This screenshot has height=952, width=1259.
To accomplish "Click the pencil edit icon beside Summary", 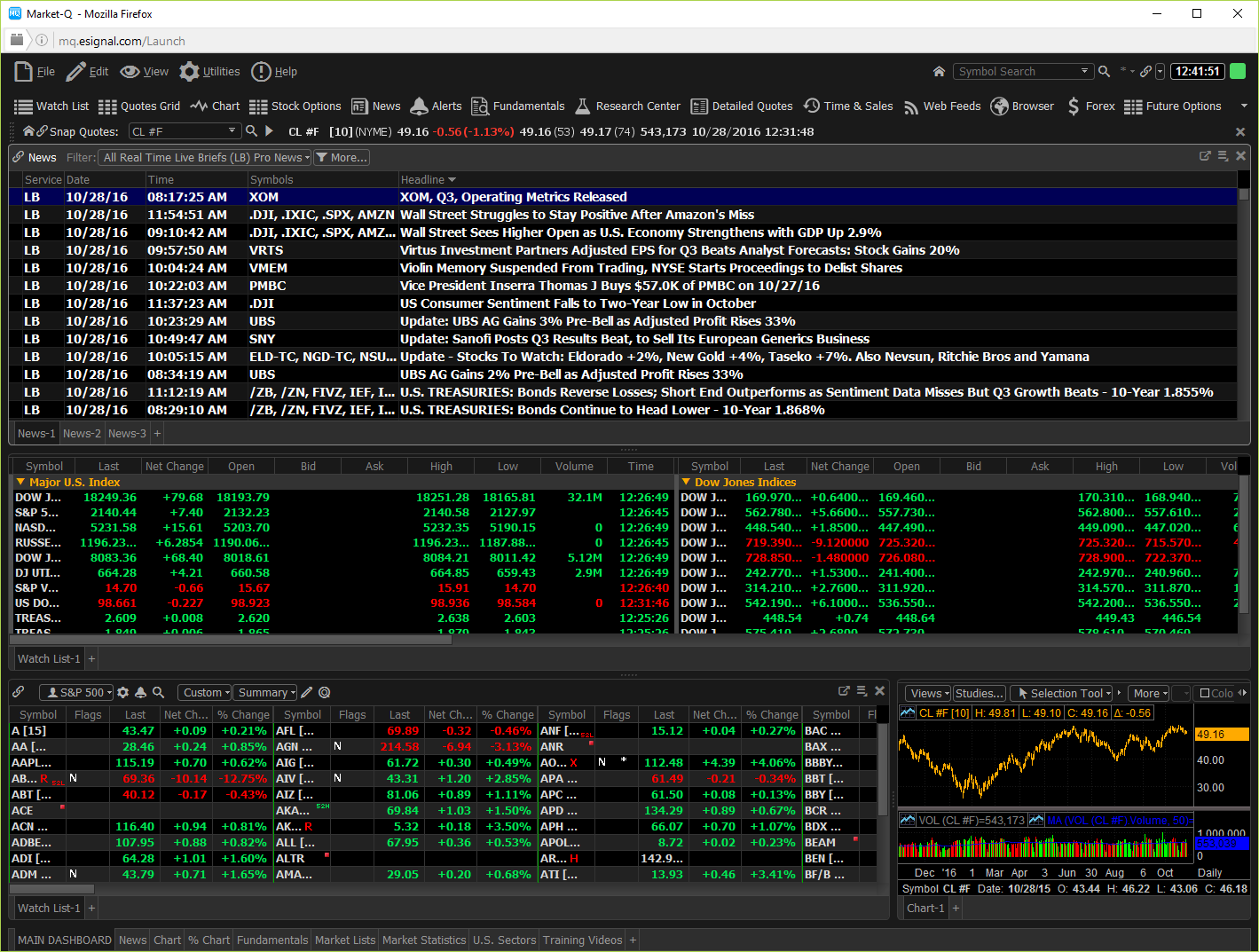I will [x=307, y=693].
